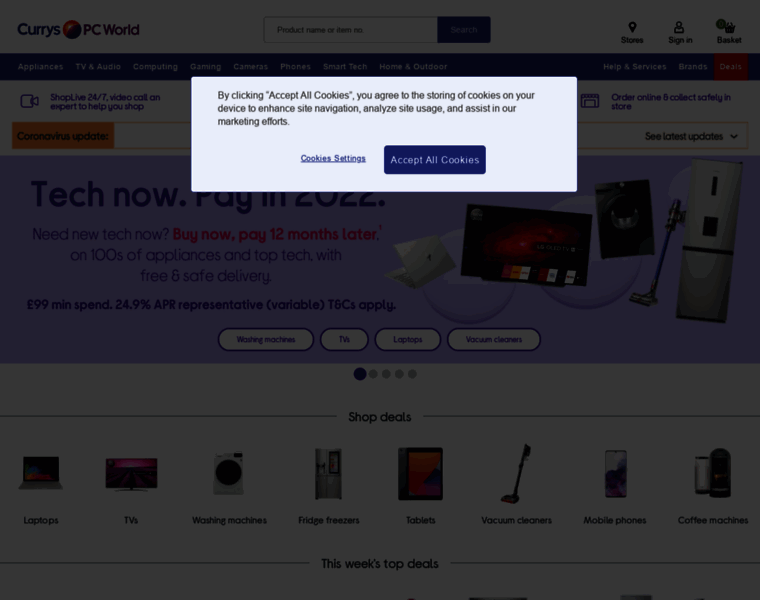Select the first carousel dot
This screenshot has width=760, height=600.
tap(360, 374)
